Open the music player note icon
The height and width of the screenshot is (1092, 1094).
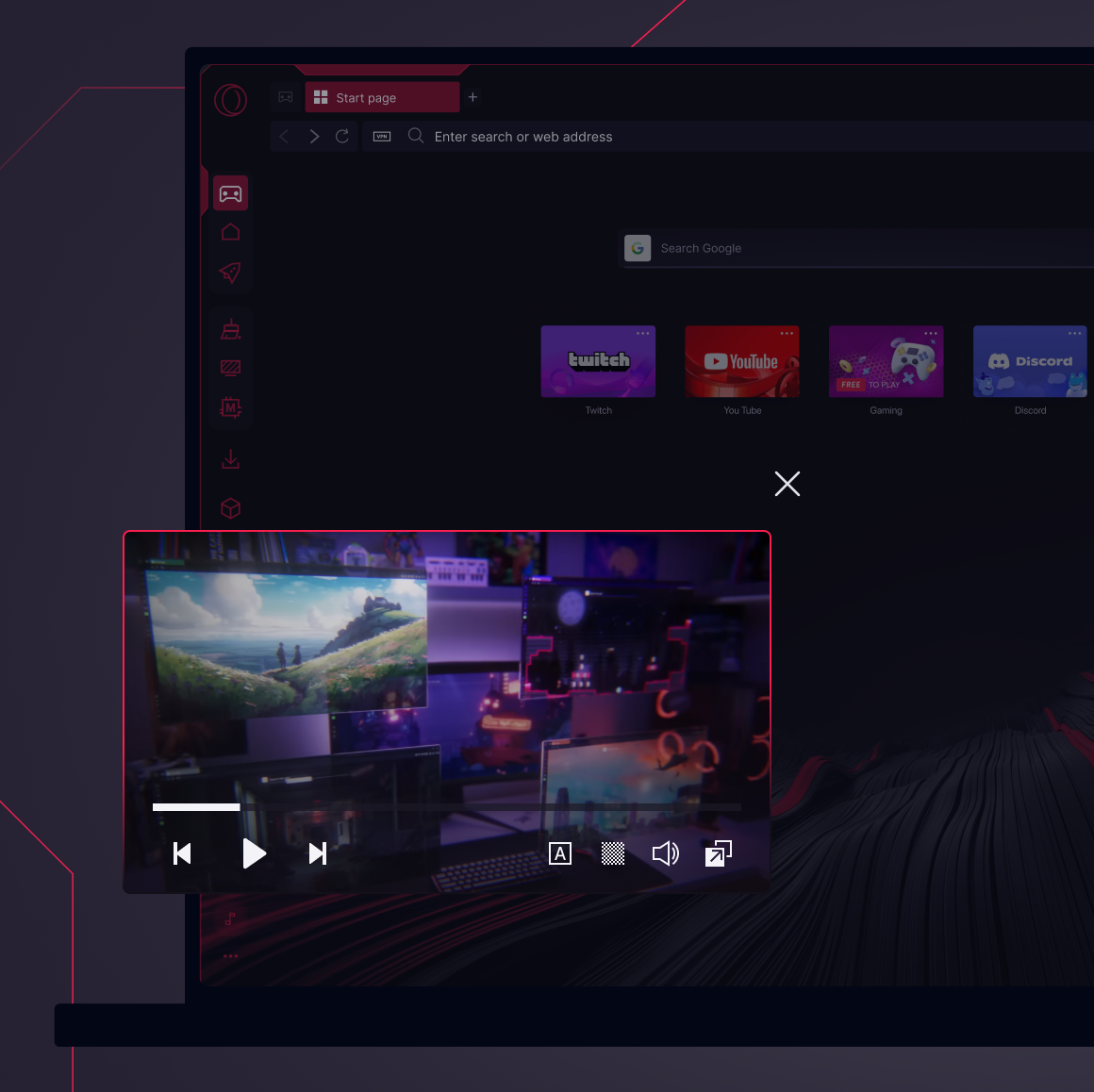230,918
